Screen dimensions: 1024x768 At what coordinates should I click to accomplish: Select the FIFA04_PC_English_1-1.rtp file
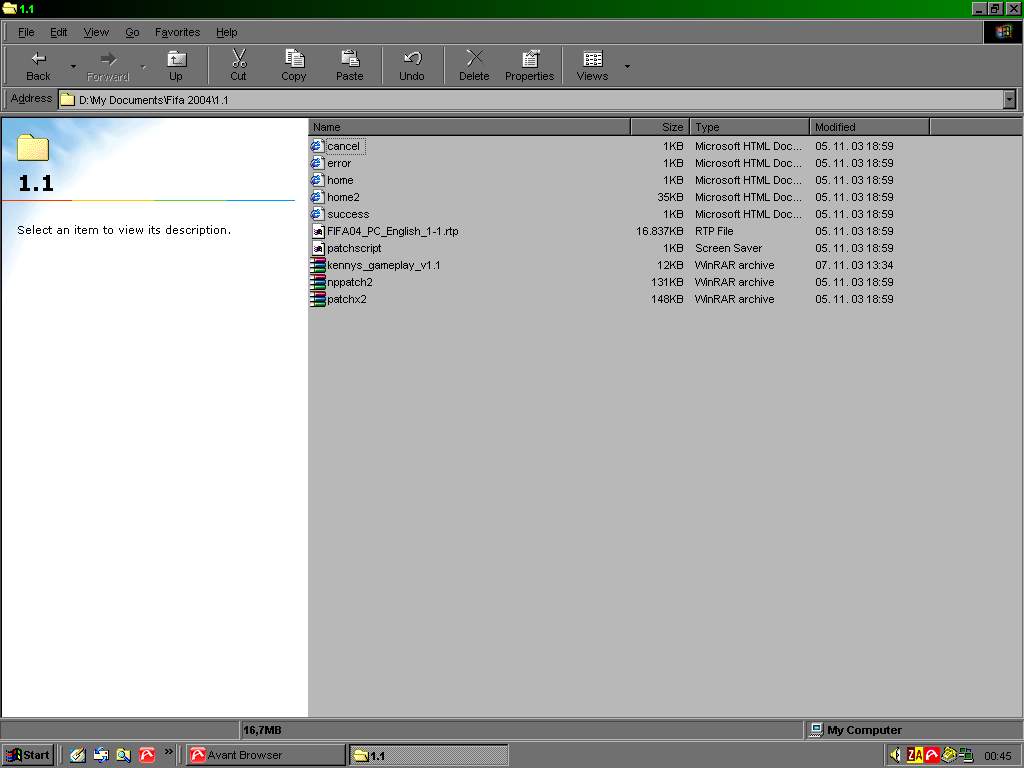pos(392,231)
